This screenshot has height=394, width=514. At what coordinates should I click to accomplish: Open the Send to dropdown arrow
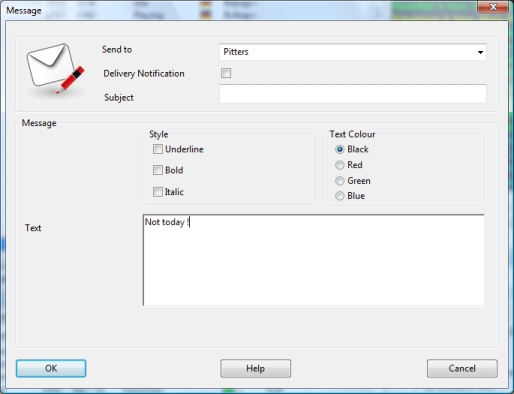(x=480, y=52)
